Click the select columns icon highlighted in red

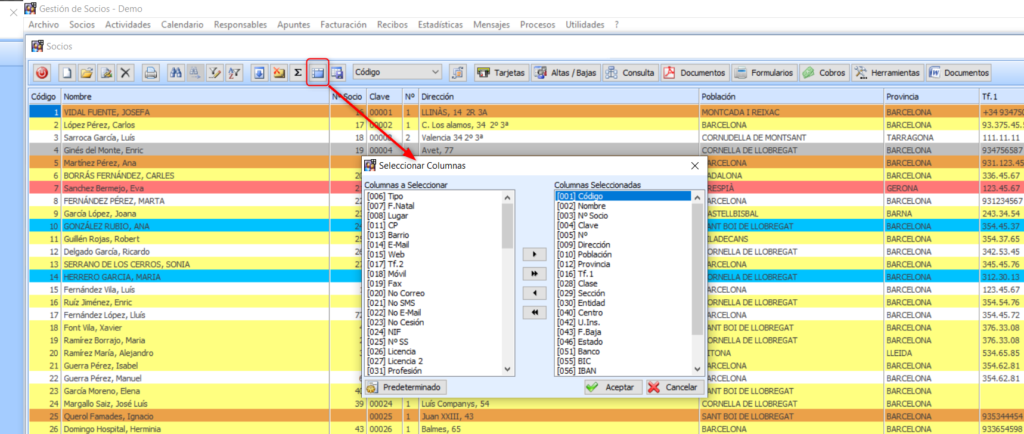318,73
